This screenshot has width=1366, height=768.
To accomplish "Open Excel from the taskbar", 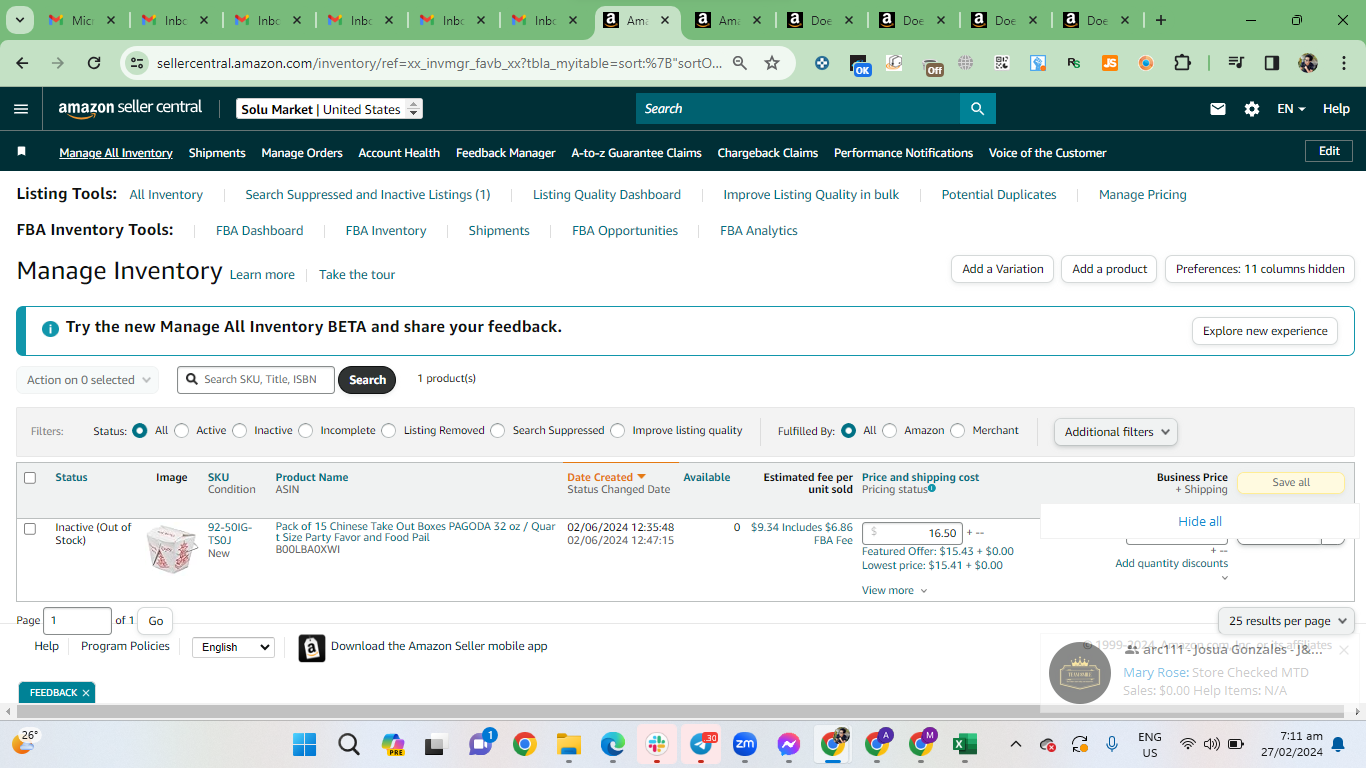I will (964, 745).
